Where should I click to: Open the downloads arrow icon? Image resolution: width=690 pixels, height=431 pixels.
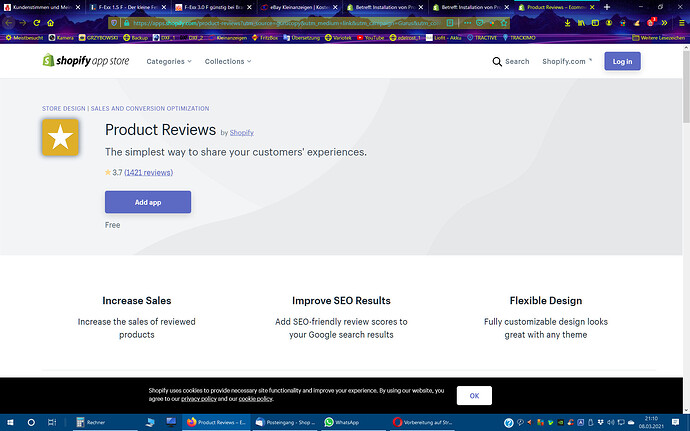point(567,23)
